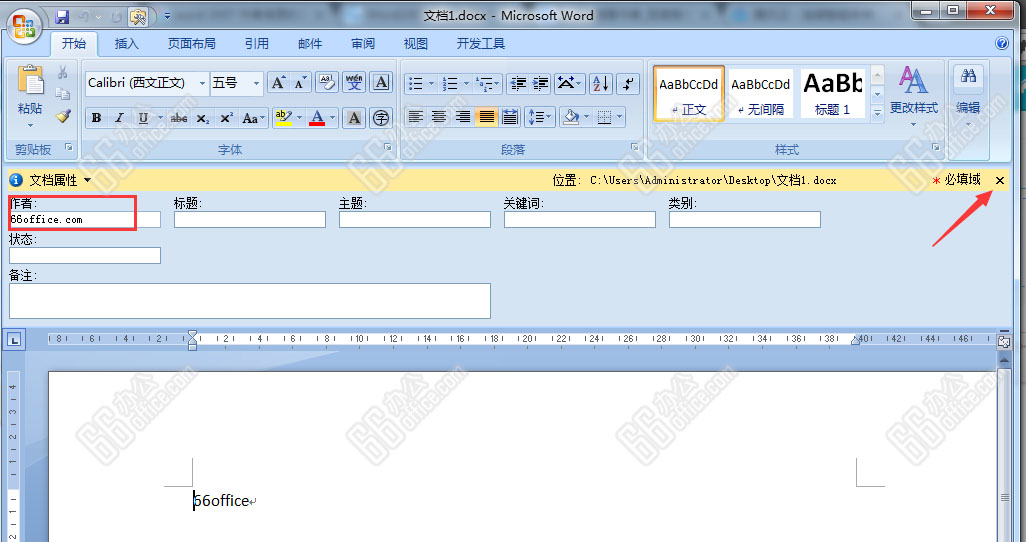Center align the text
This screenshot has height=542, width=1026.
point(439,118)
